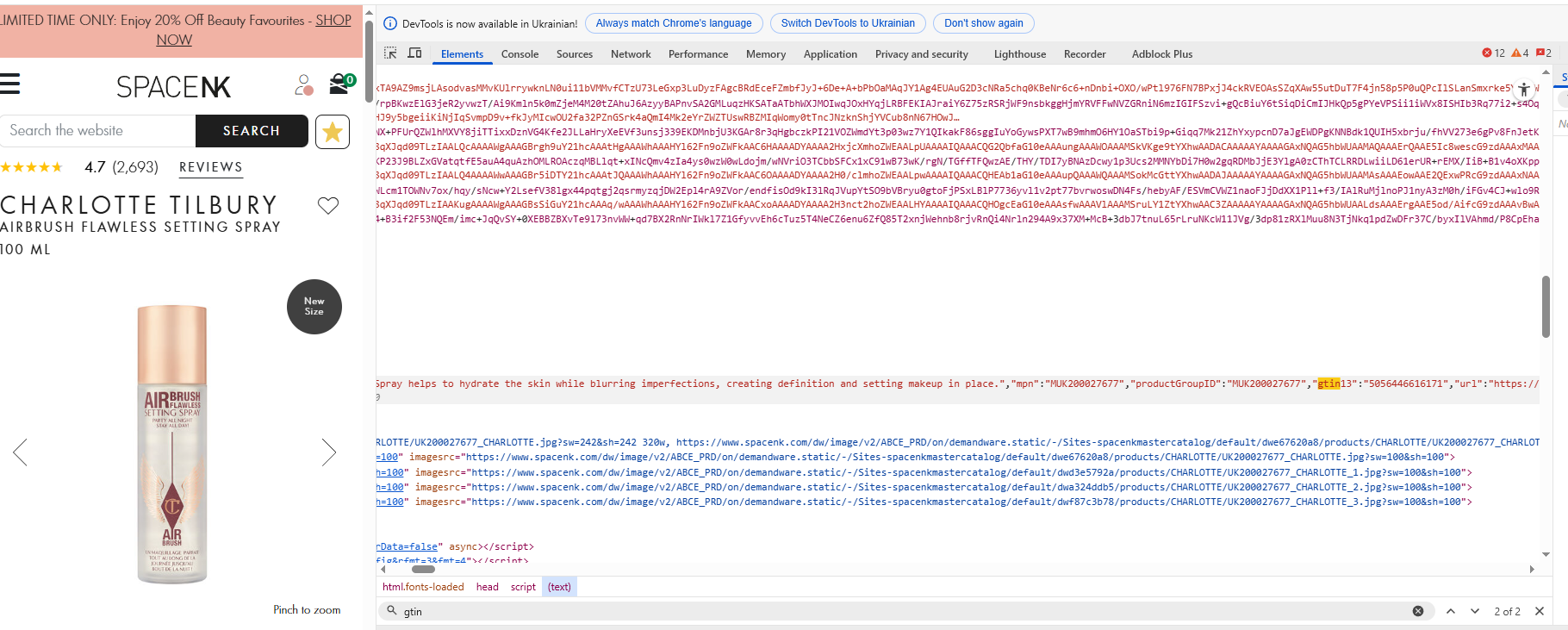The width and height of the screenshot is (1568, 630).
Task: Focus the Search the website field
Action: coord(97,131)
